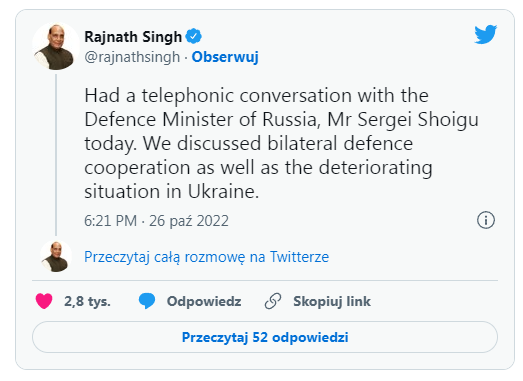
Task: Open Przeczytaj całą rozmowę na Twitterze
Action: [x=206, y=257]
